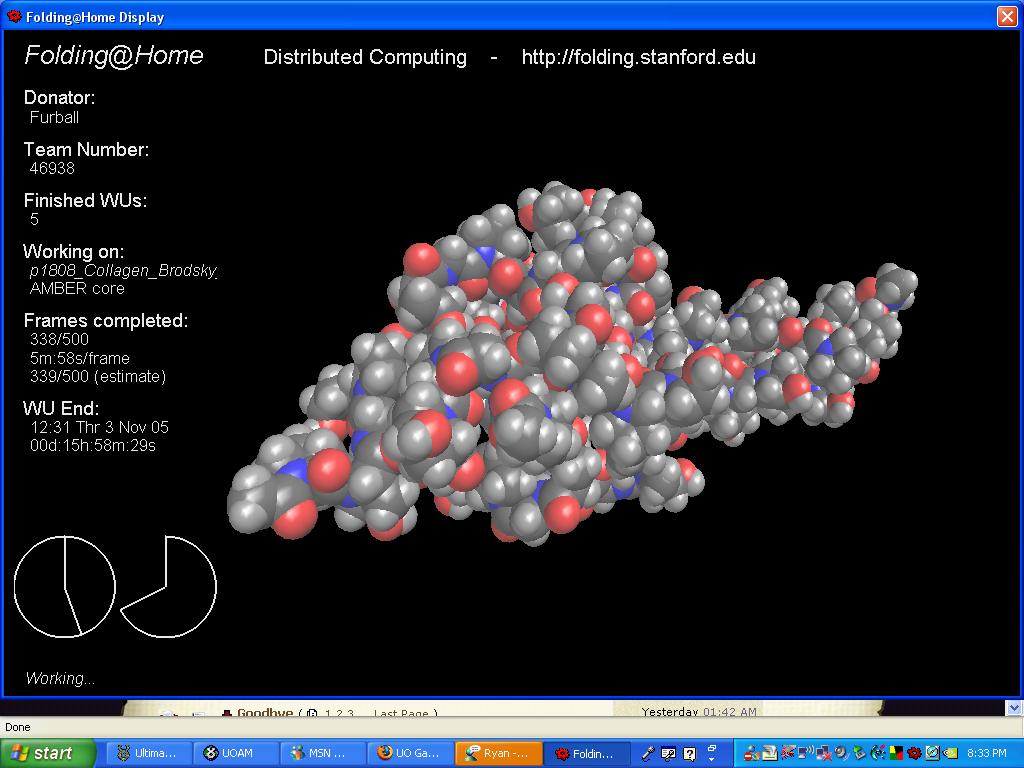Click the donator name Furball
Screen dimensions: 1024x768
click(54, 118)
